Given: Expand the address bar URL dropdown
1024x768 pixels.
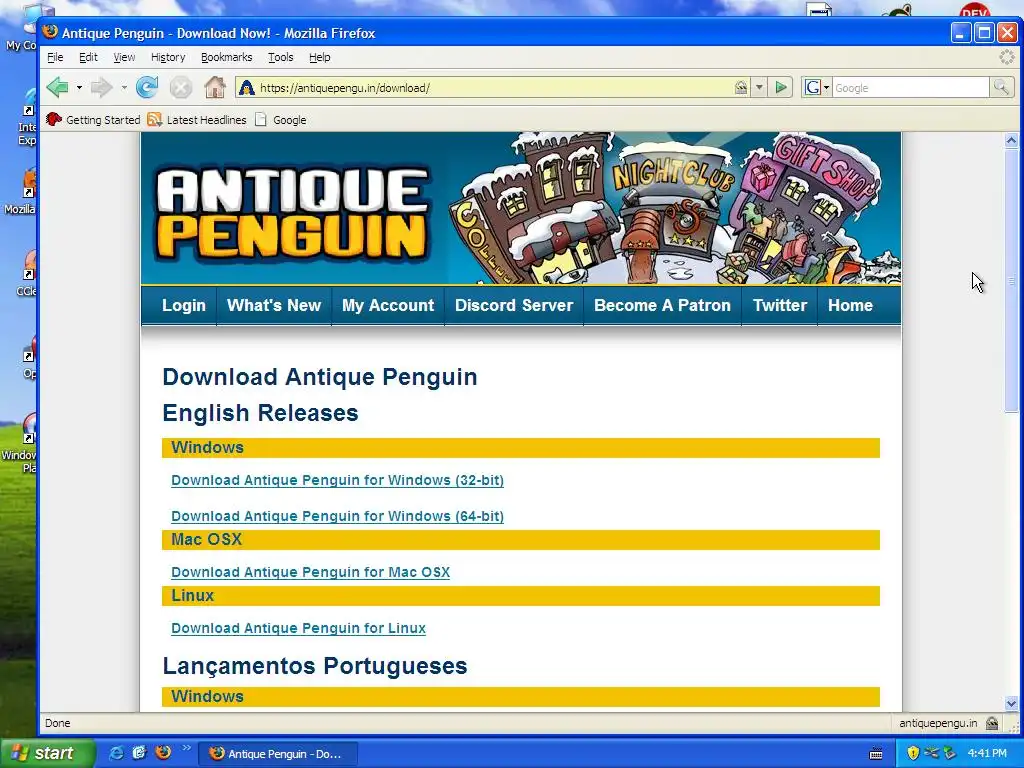Looking at the screenshot, I should tap(759, 88).
